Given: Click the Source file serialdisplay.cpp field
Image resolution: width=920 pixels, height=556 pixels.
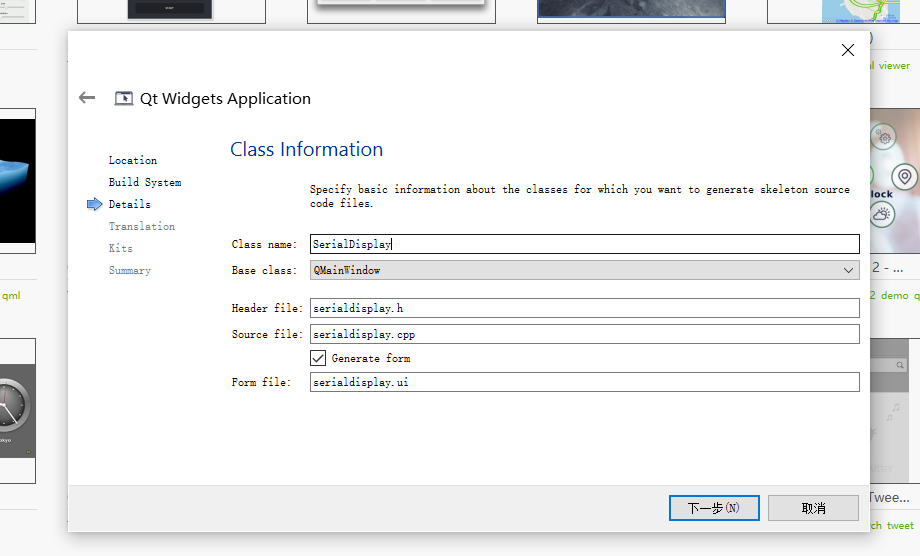Looking at the screenshot, I should coord(584,334).
